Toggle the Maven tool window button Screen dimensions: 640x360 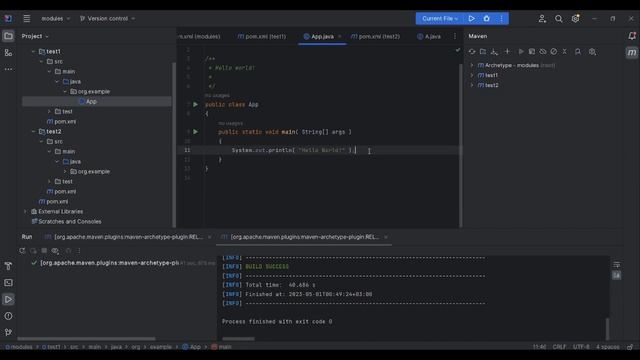point(632,53)
